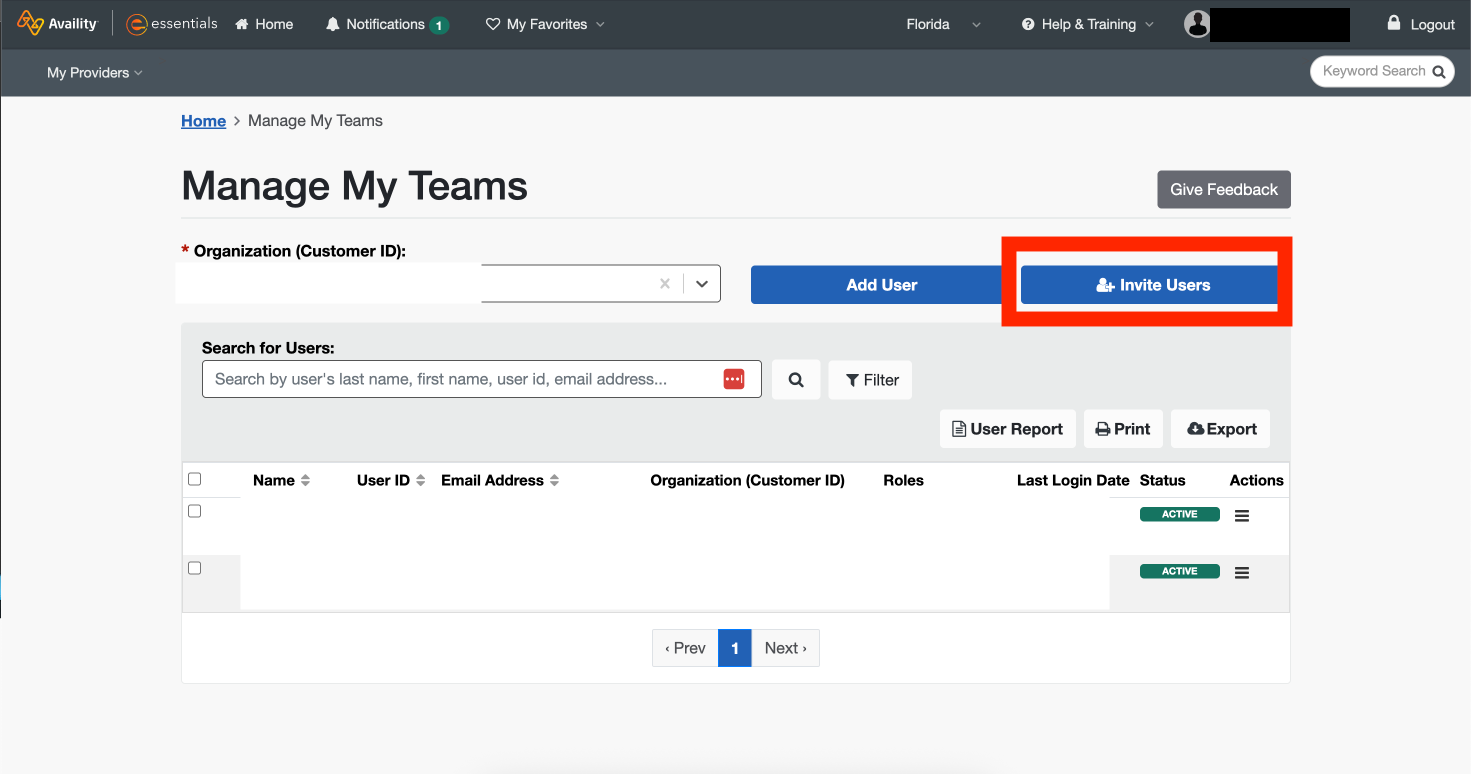
Task: Open the Help & Training menu
Action: (x=1088, y=24)
